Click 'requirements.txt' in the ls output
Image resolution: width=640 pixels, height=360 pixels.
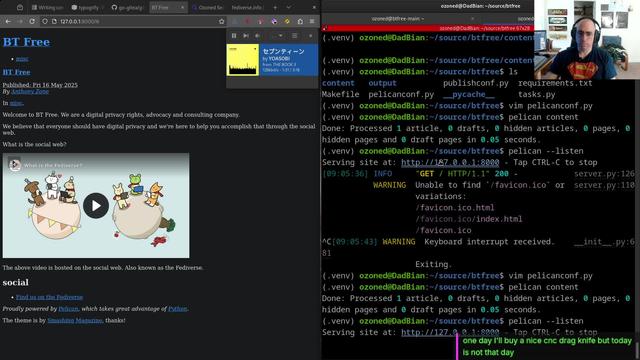(555, 83)
